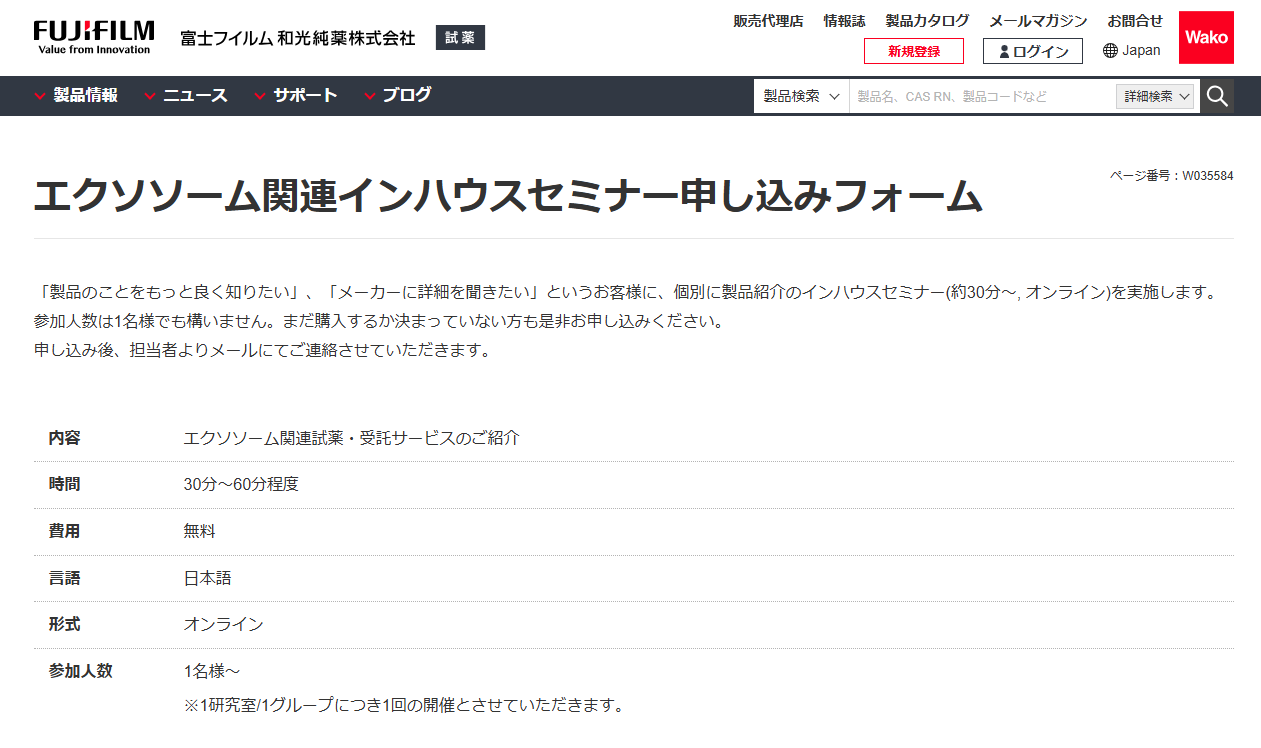Select the Japan region link
The width and height of the screenshot is (1261, 748).
1132,51
